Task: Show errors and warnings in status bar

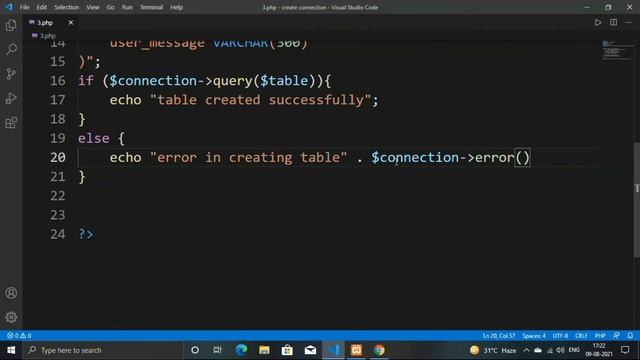Action: pos(19,336)
